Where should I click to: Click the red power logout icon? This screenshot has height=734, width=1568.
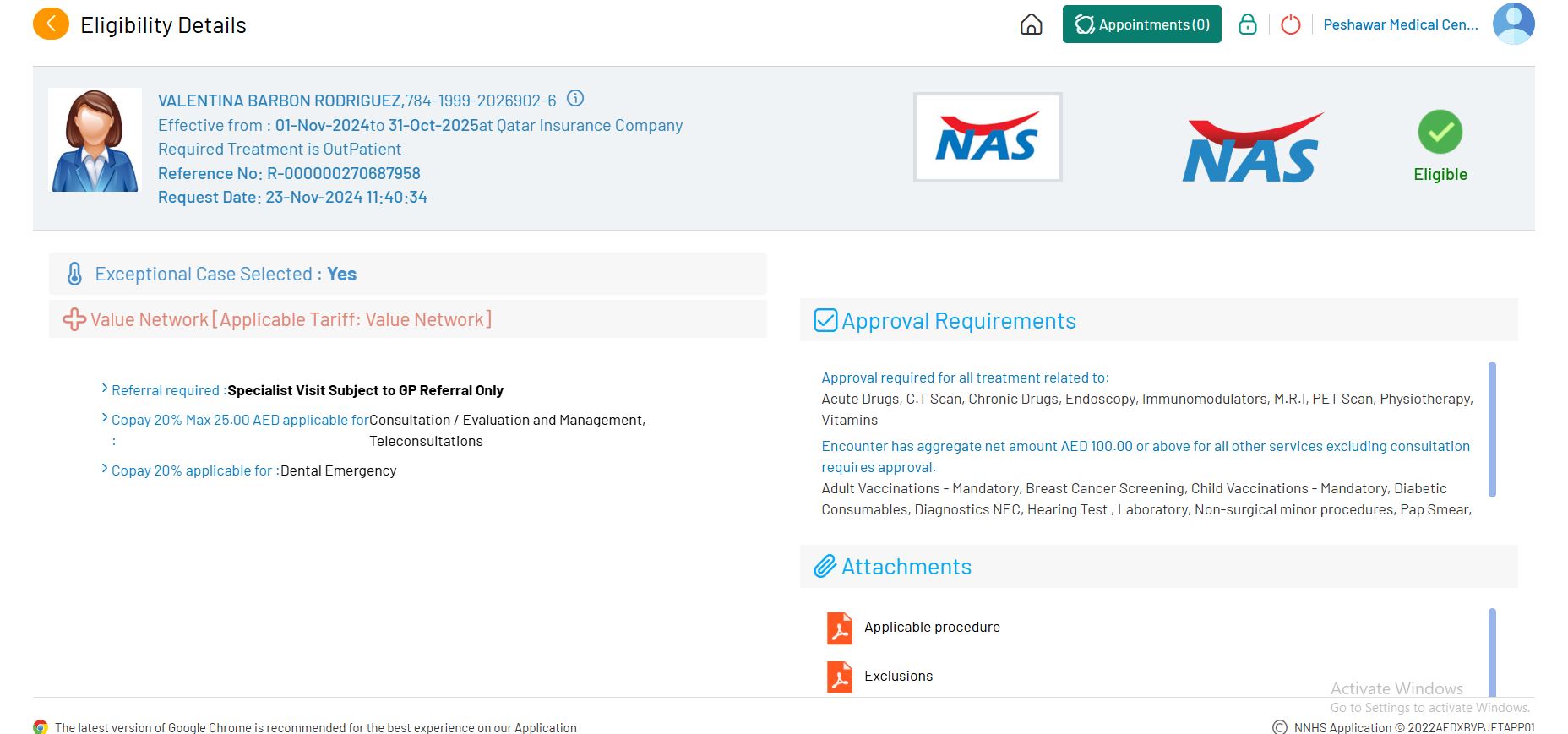[x=1290, y=24]
